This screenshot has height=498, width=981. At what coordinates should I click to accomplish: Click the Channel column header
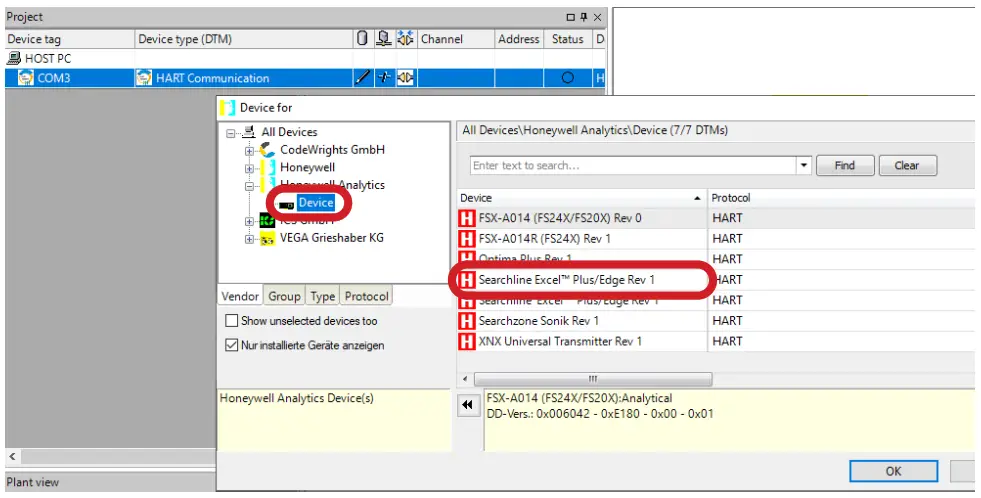pos(455,39)
